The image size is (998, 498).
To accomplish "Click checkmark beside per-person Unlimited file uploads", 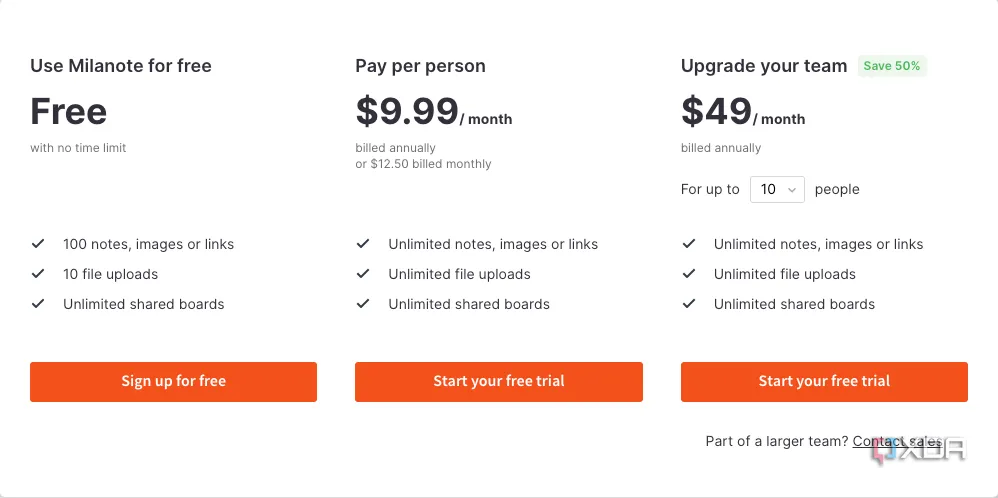I will pyautogui.click(x=363, y=274).
